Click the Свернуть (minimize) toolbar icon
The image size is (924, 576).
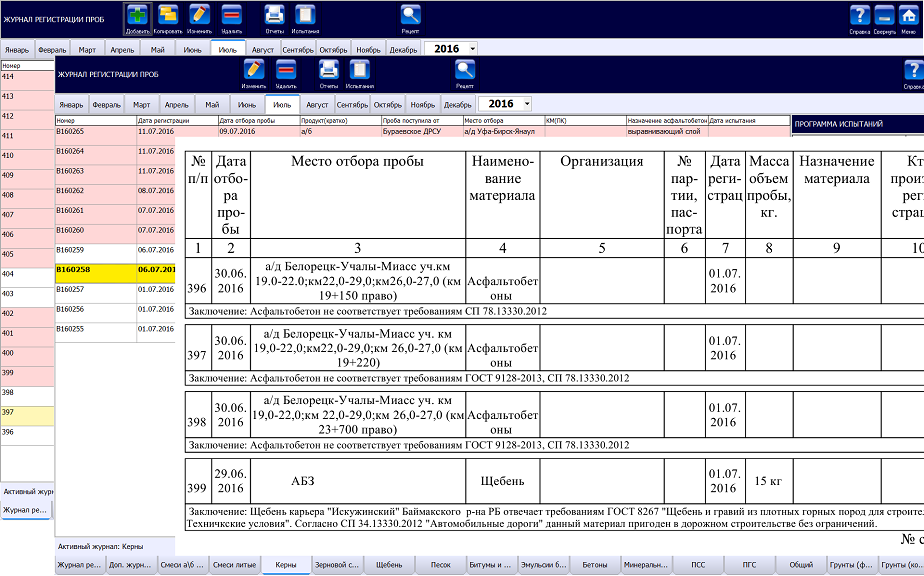tap(883, 16)
